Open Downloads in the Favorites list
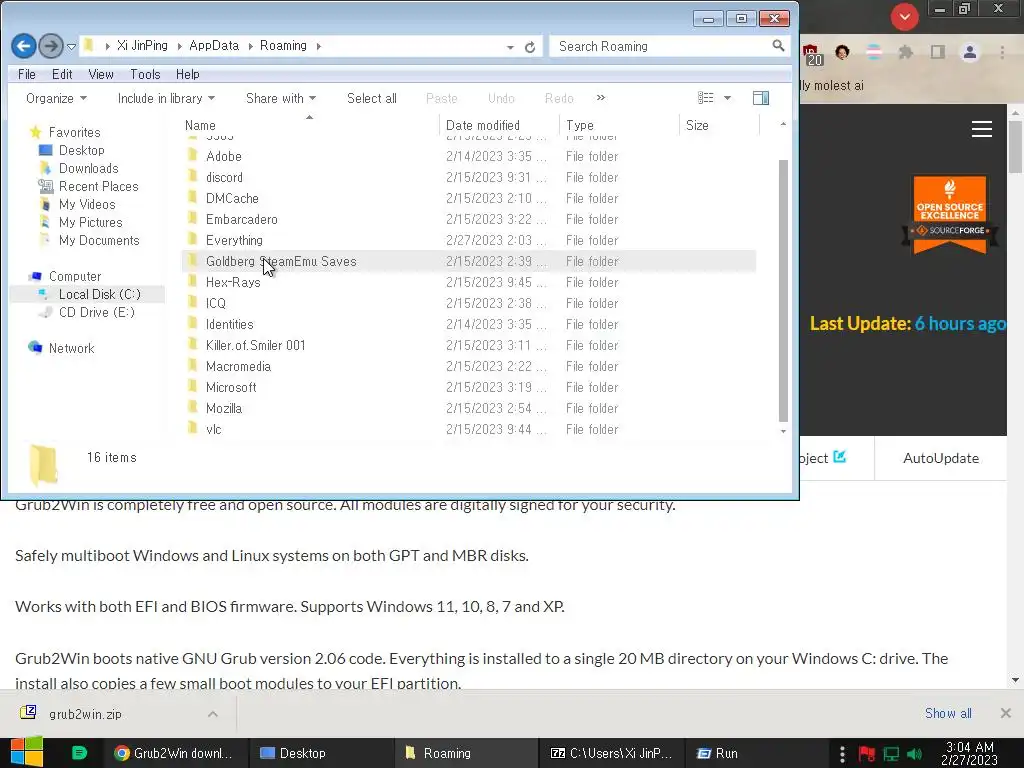The height and width of the screenshot is (768, 1024). click(x=89, y=168)
